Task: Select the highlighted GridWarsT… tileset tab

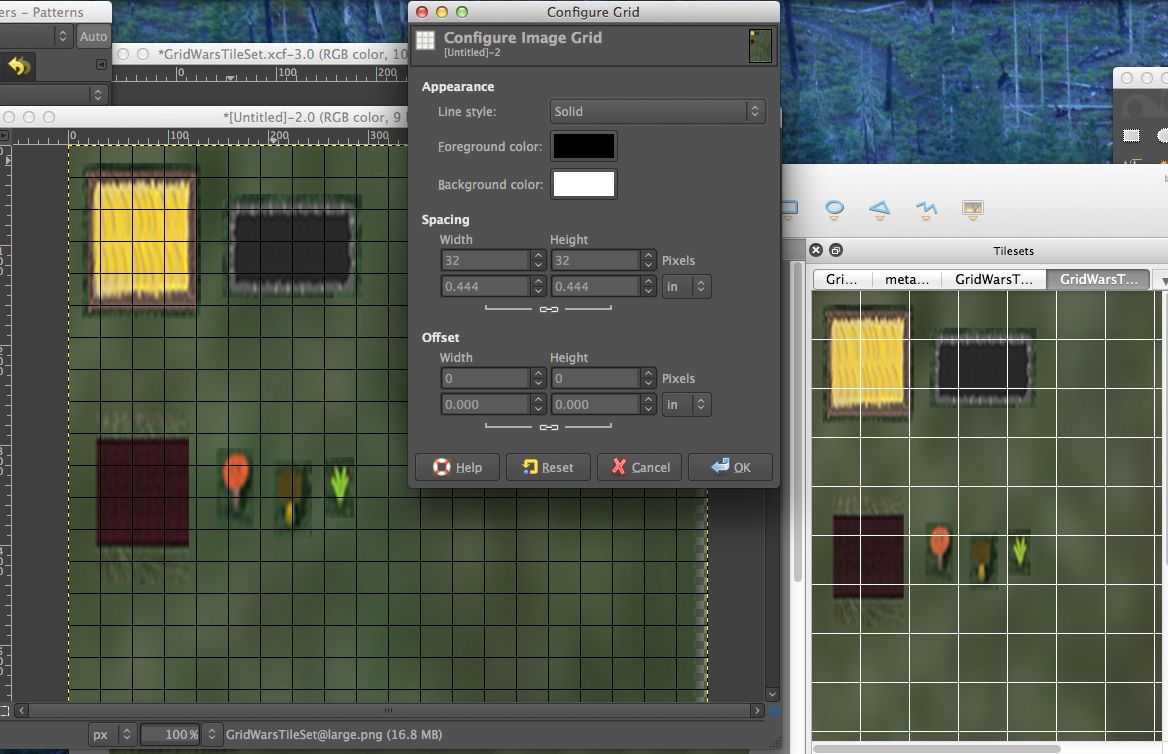Action: [x=1099, y=279]
